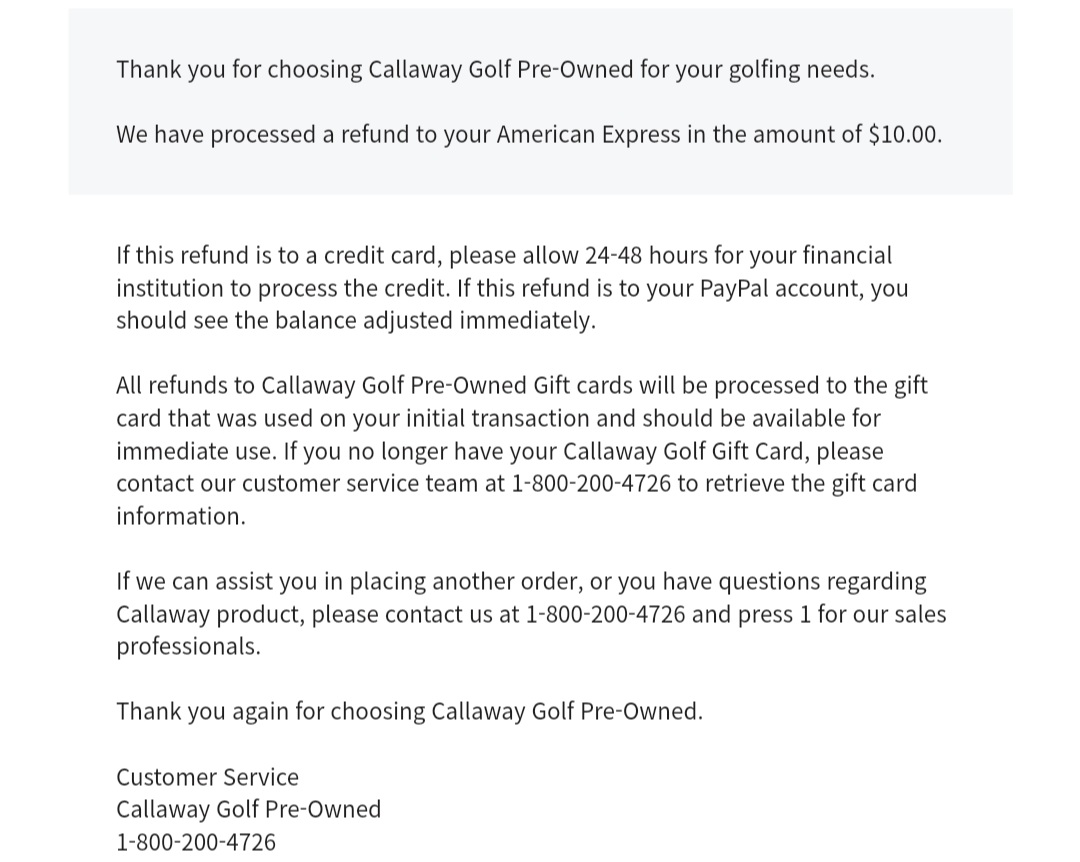Viewport: 1080px width, 862px height.
Task: Click the word "information."
Action: [180, 517]
